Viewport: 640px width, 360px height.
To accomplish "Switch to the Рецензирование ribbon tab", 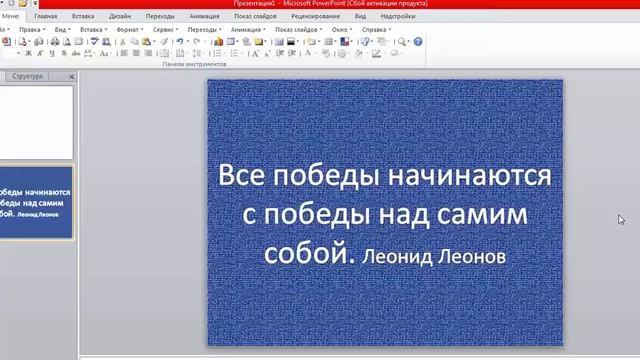I will pos(315,16).
